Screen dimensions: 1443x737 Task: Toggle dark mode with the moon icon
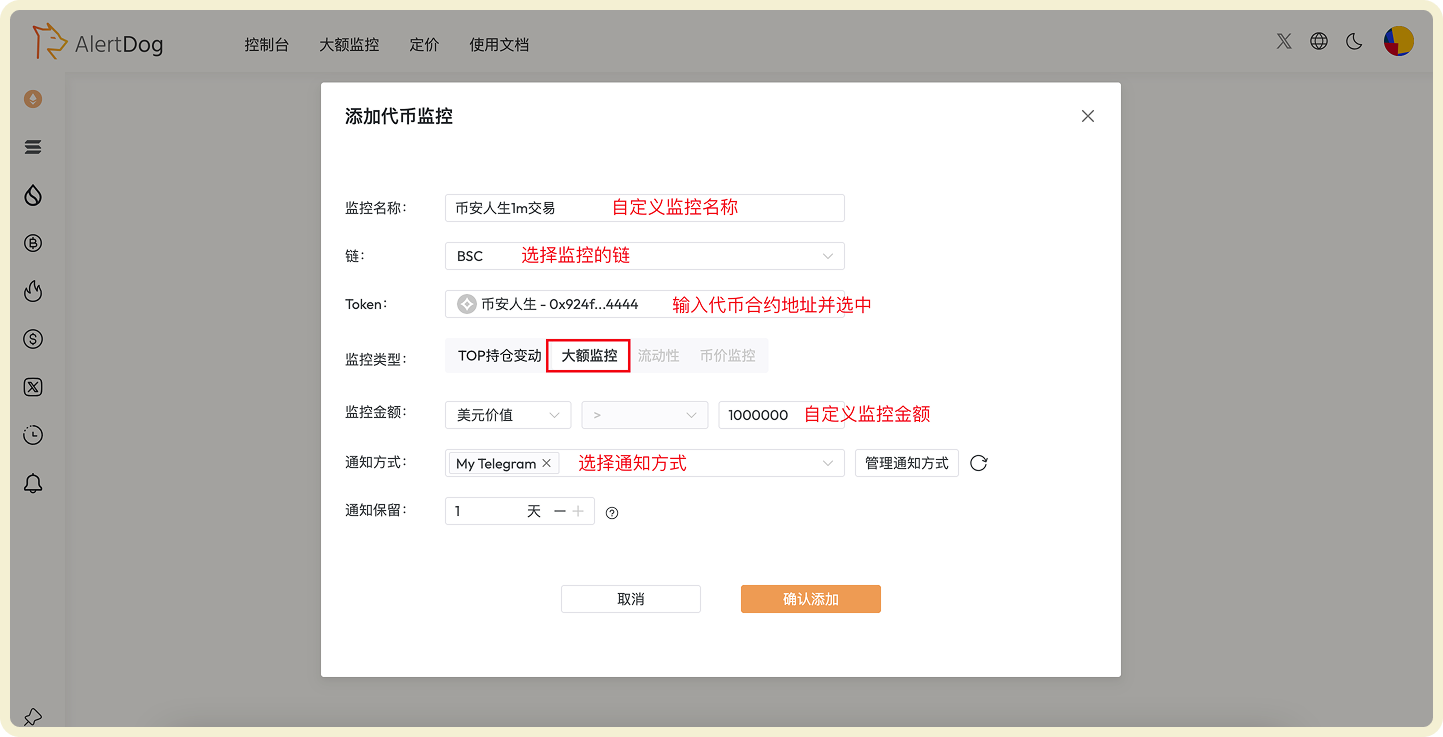pyautogui.click(x=1354, y=41)
